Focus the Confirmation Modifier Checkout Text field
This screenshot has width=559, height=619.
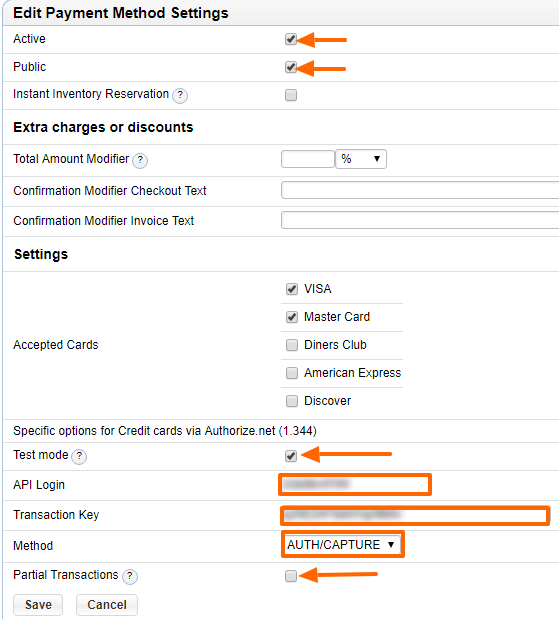coord(420,190)
